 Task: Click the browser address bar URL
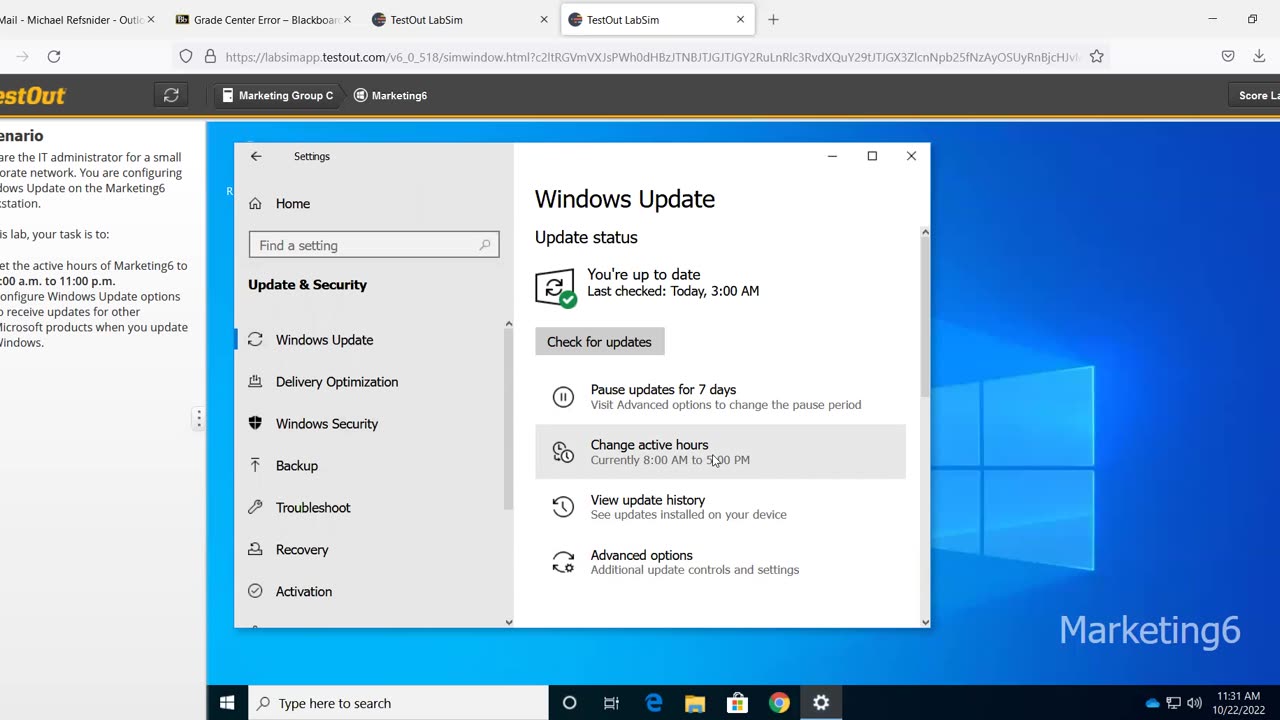(x=651, y=57)
